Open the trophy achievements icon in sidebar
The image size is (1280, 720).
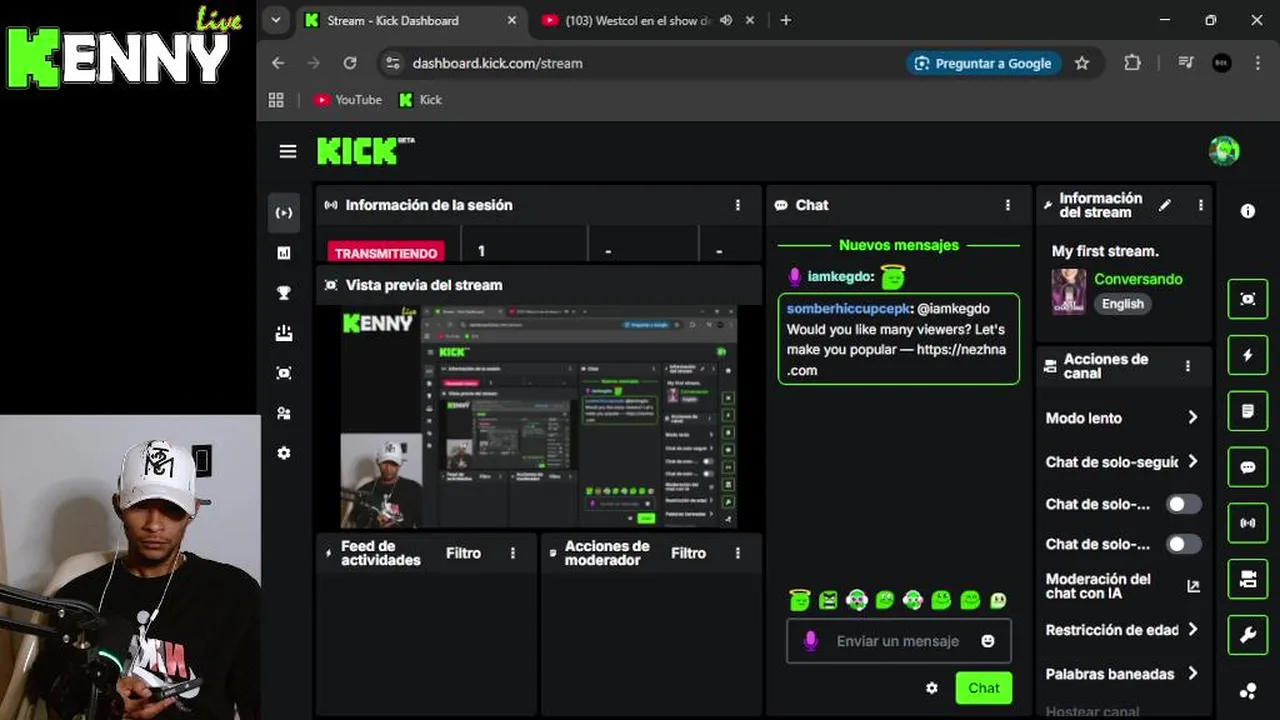284,293
